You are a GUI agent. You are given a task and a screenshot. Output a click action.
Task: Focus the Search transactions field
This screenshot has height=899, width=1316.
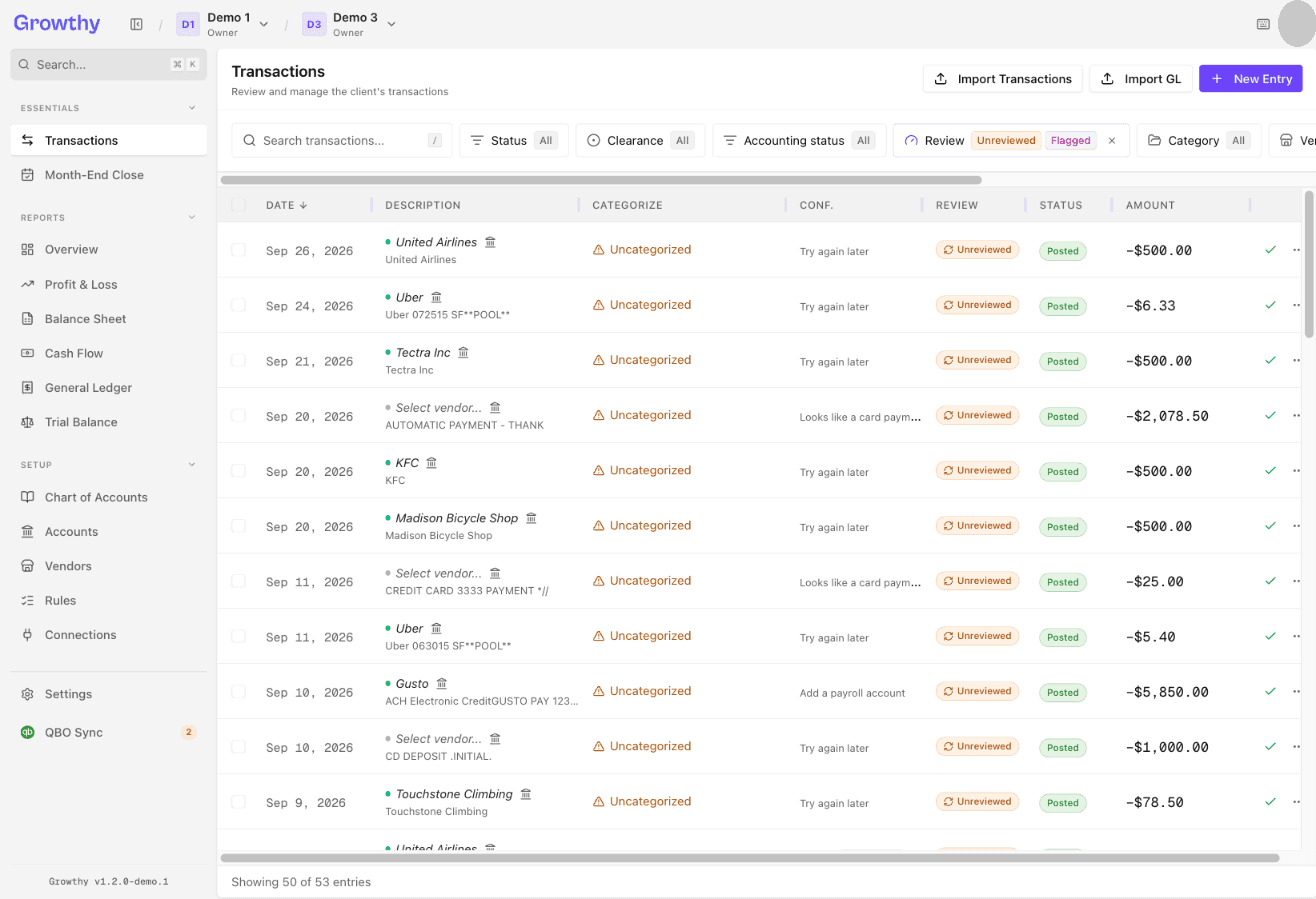point(342,141)
